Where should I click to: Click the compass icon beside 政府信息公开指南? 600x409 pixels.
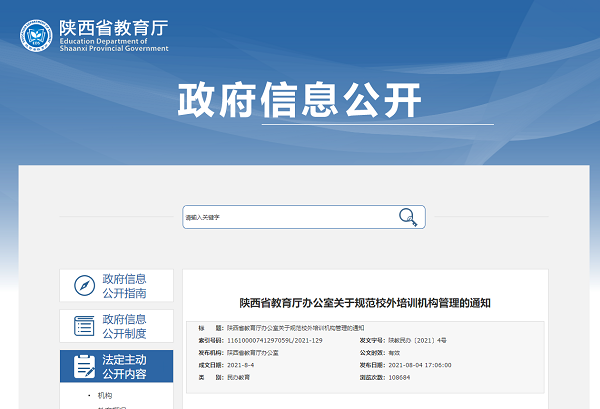84,286
